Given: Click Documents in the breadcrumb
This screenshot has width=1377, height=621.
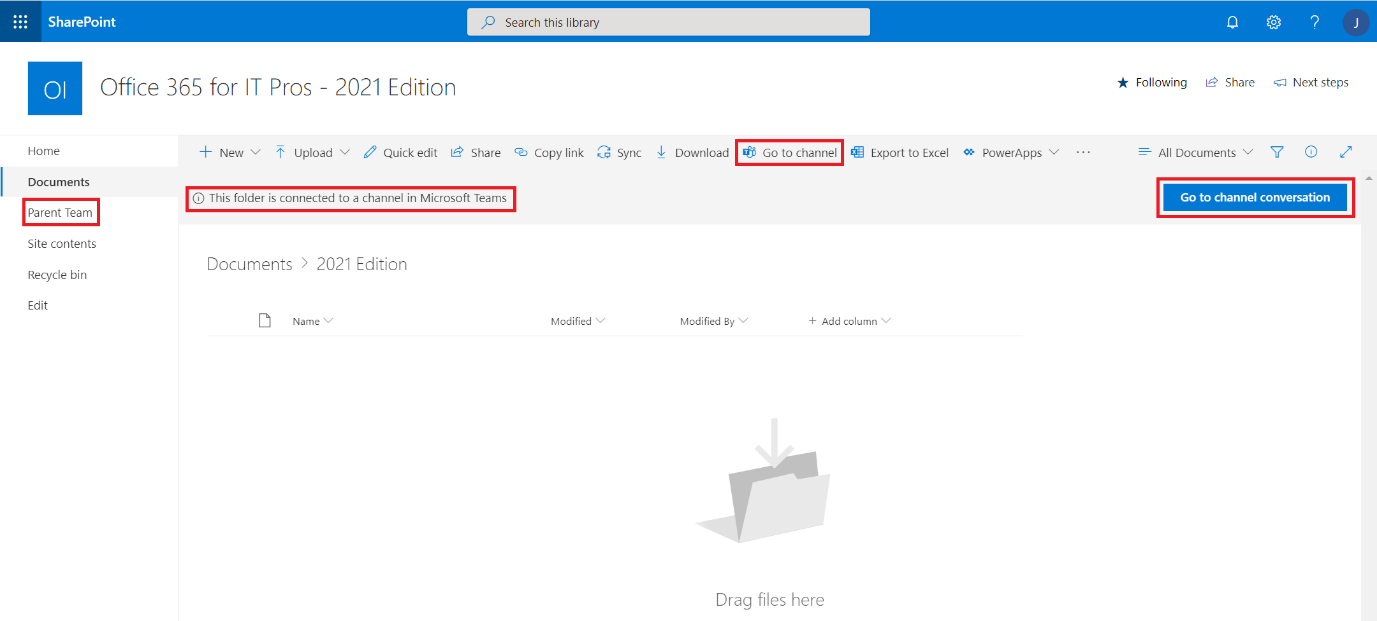Looking at the screenshot, I should [249, 264].
